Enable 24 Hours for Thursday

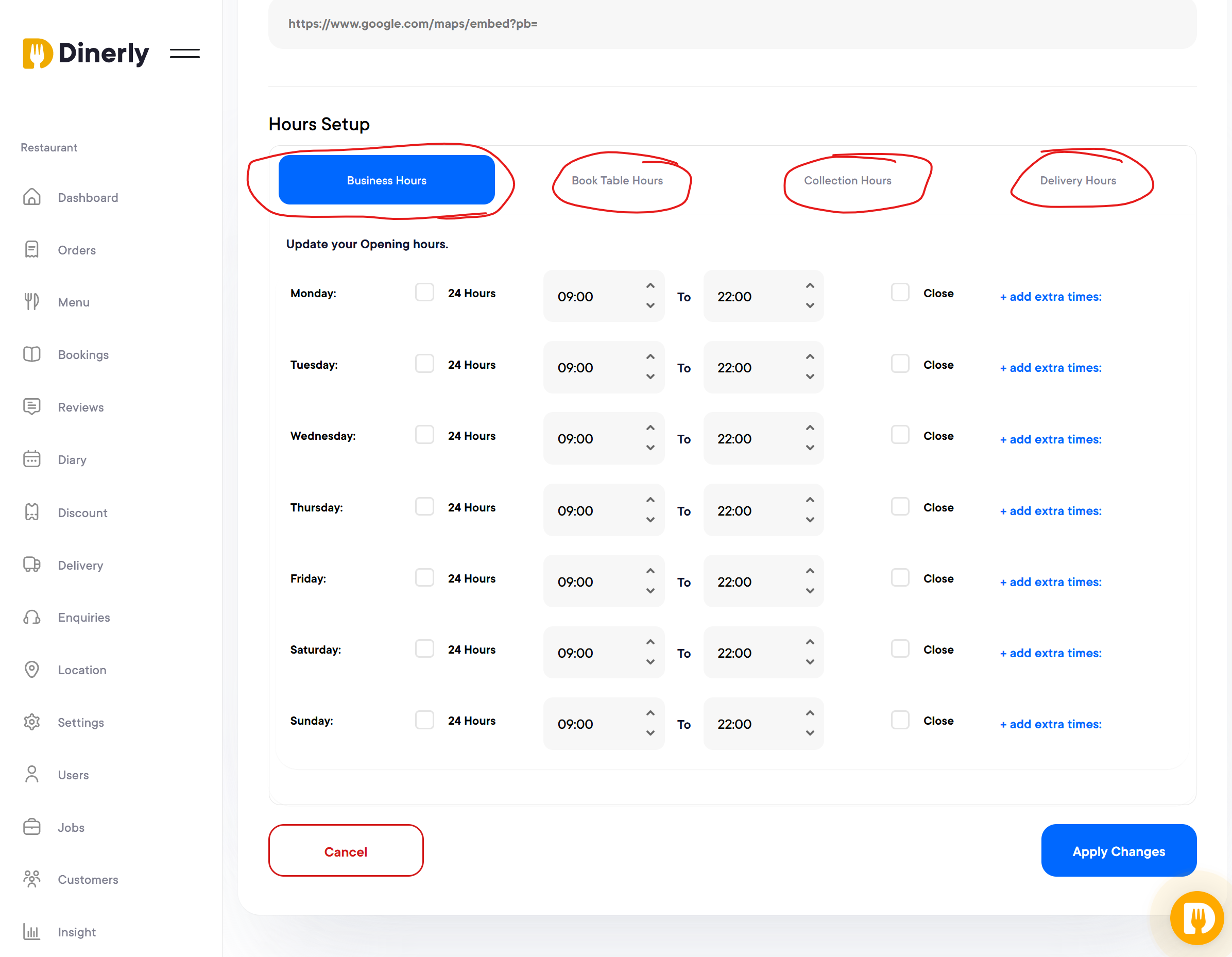click(x=424, y=507)
